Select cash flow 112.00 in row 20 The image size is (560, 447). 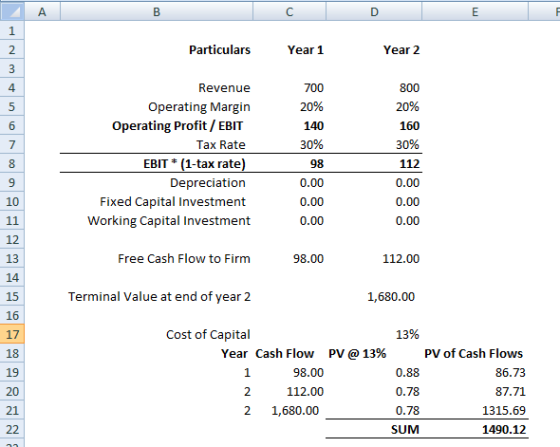pos(305,392)
